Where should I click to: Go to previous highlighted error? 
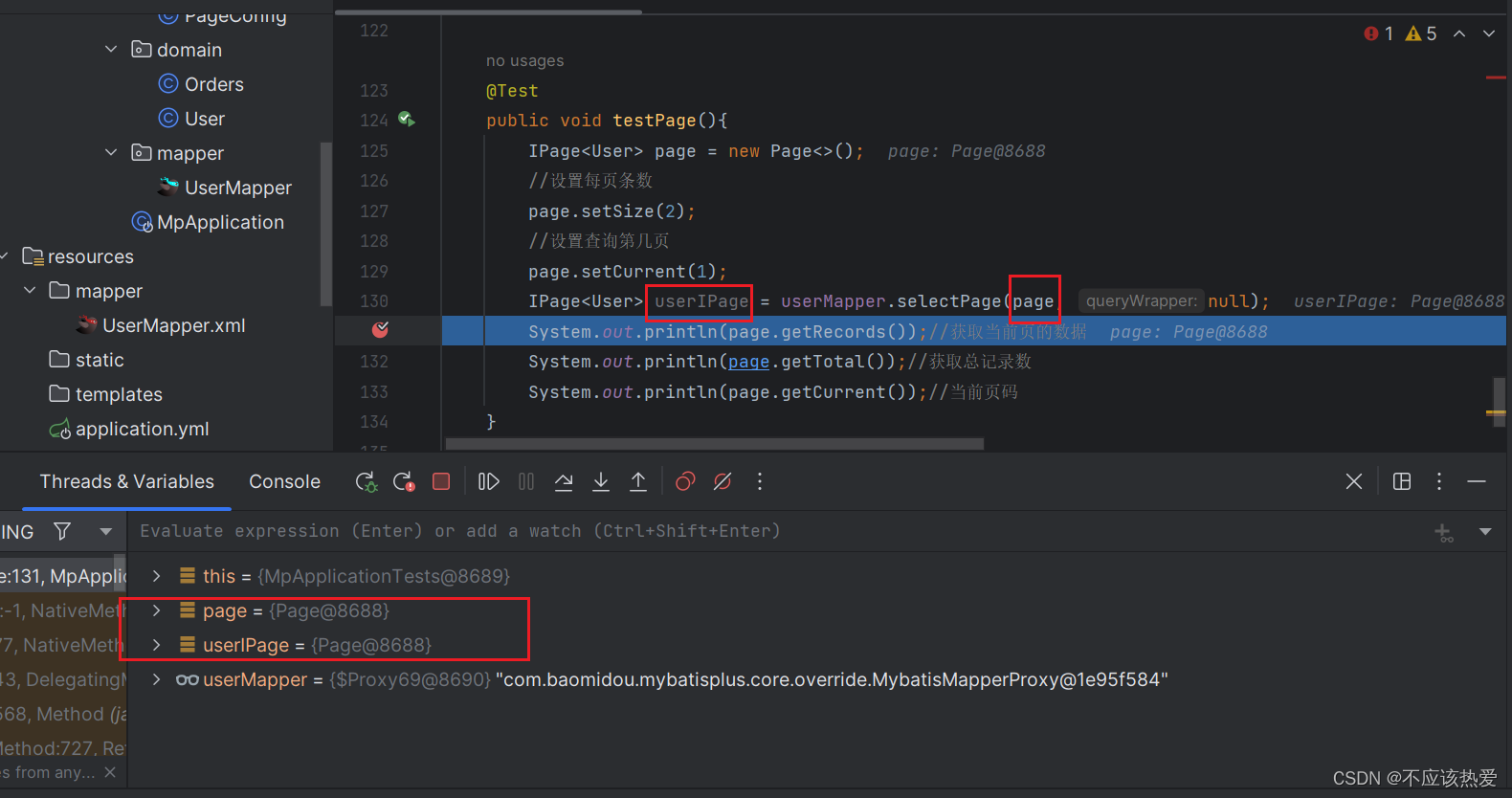[1459, 33]
